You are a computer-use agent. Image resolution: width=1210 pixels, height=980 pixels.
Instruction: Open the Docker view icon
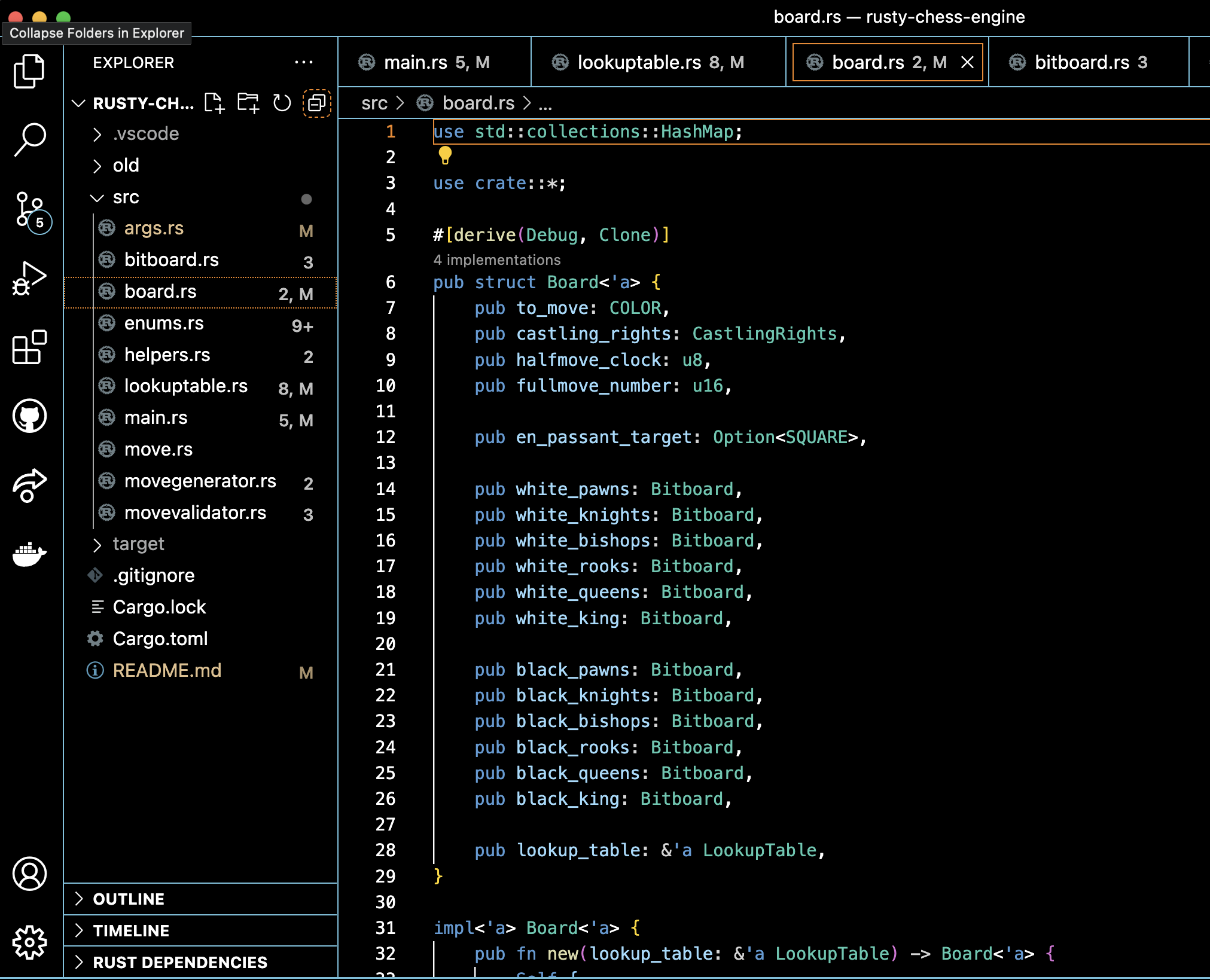(29, 554)
